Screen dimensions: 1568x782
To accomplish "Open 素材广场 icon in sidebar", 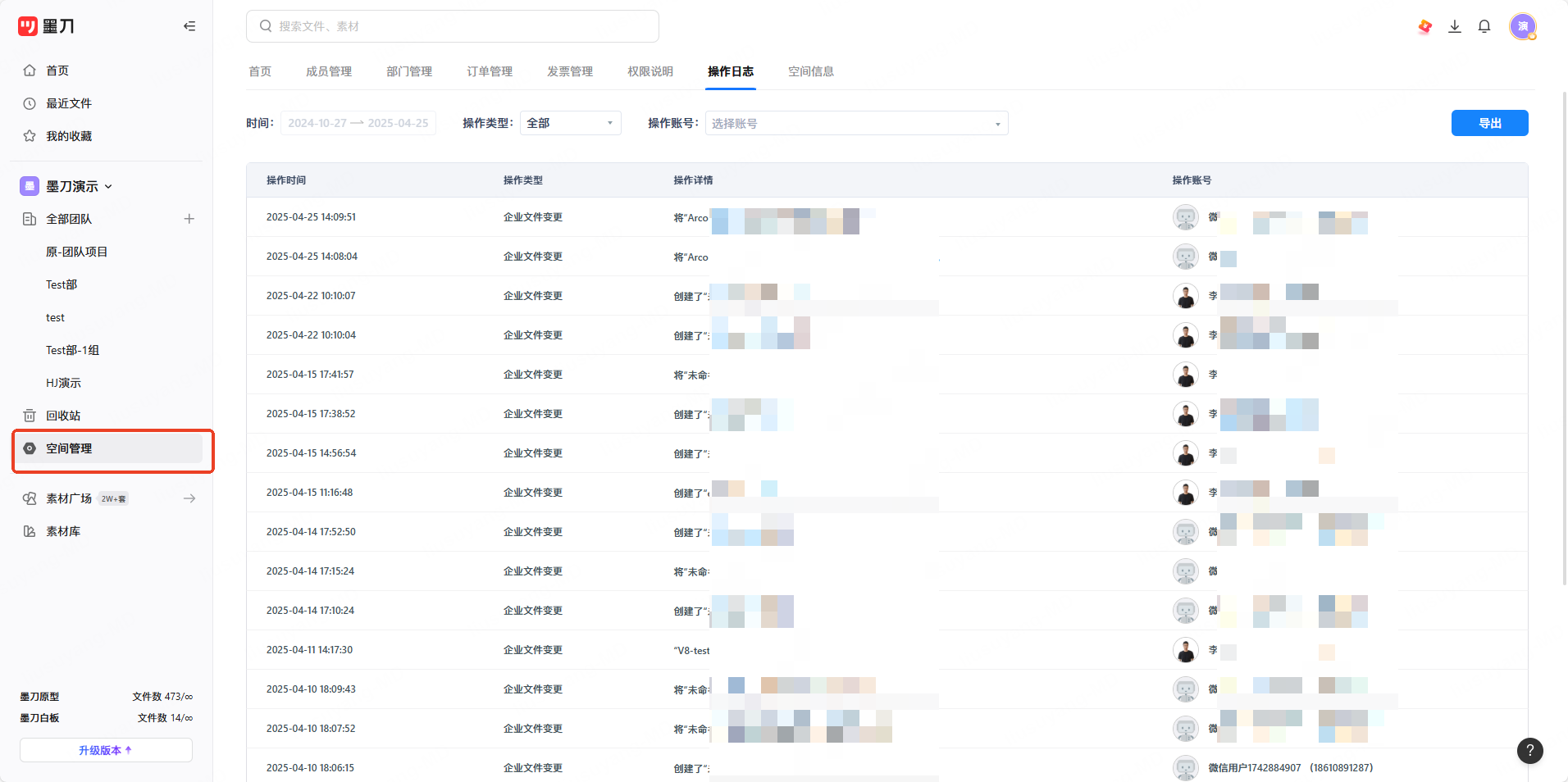I will [30, 498].
